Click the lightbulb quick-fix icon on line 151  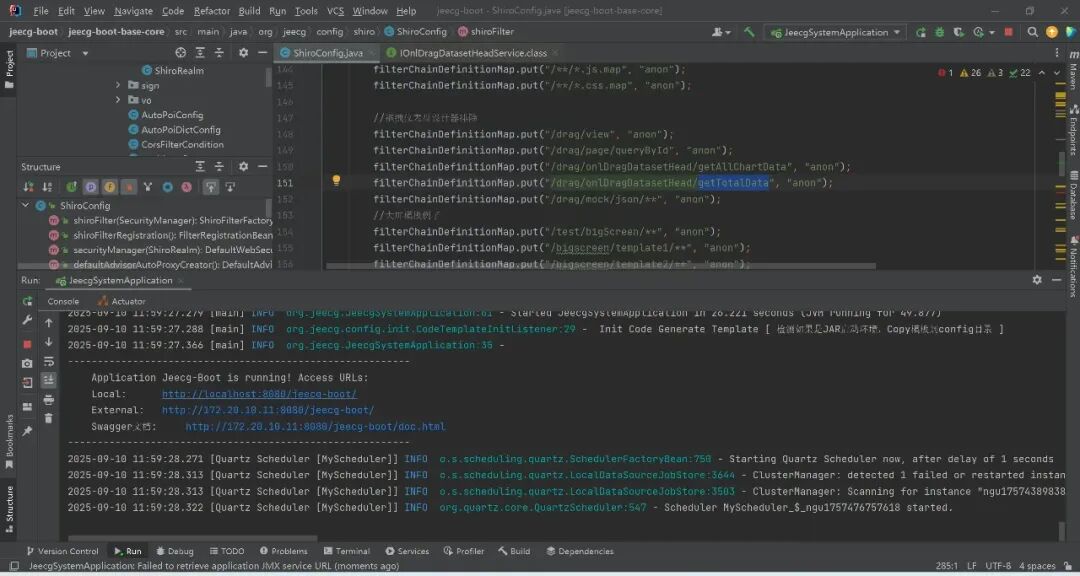click(336, 181)
